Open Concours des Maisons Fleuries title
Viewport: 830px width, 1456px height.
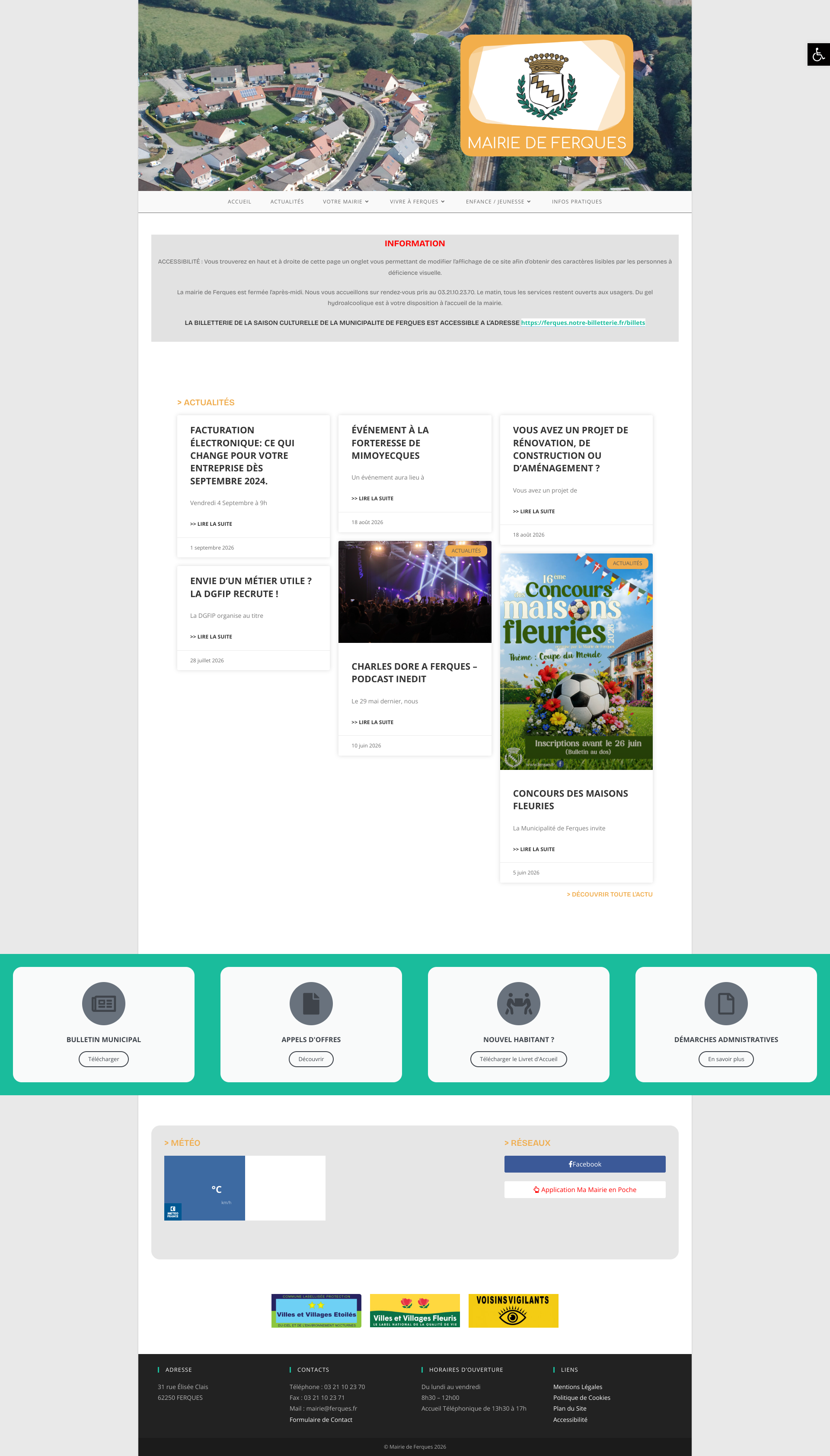(x=571, y=800)
